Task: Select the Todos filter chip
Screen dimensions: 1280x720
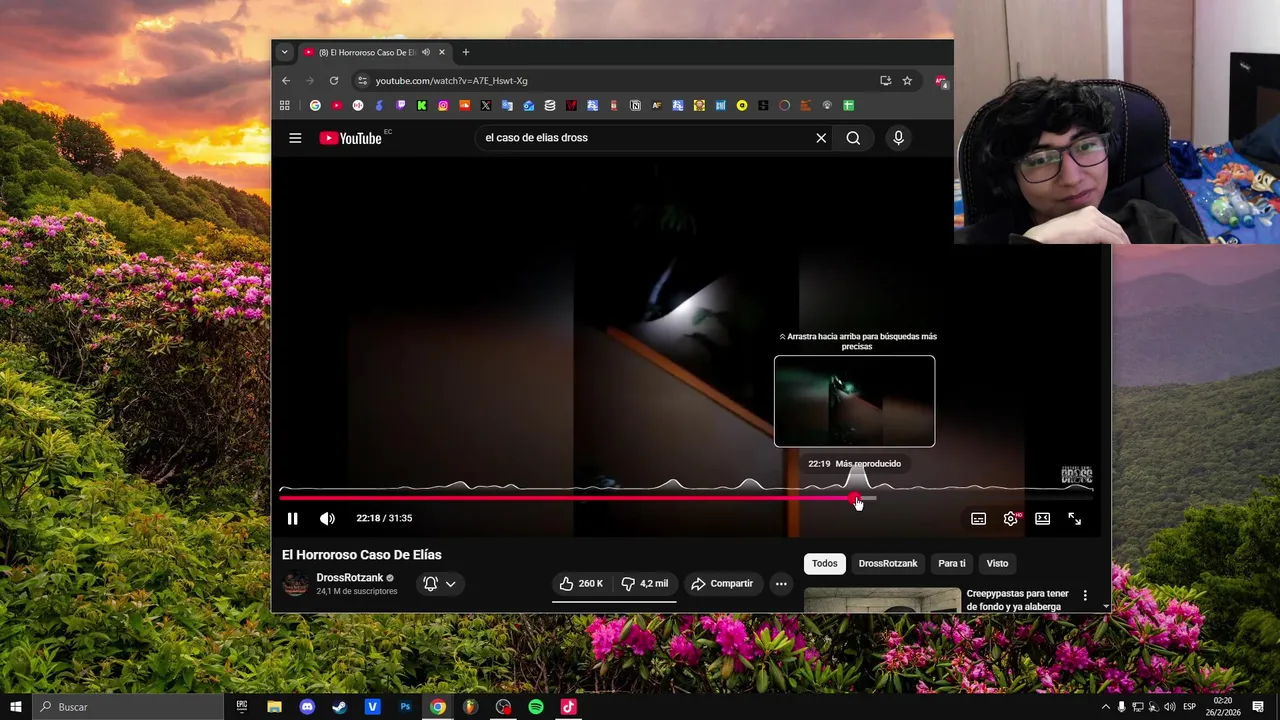Action: 824,563
